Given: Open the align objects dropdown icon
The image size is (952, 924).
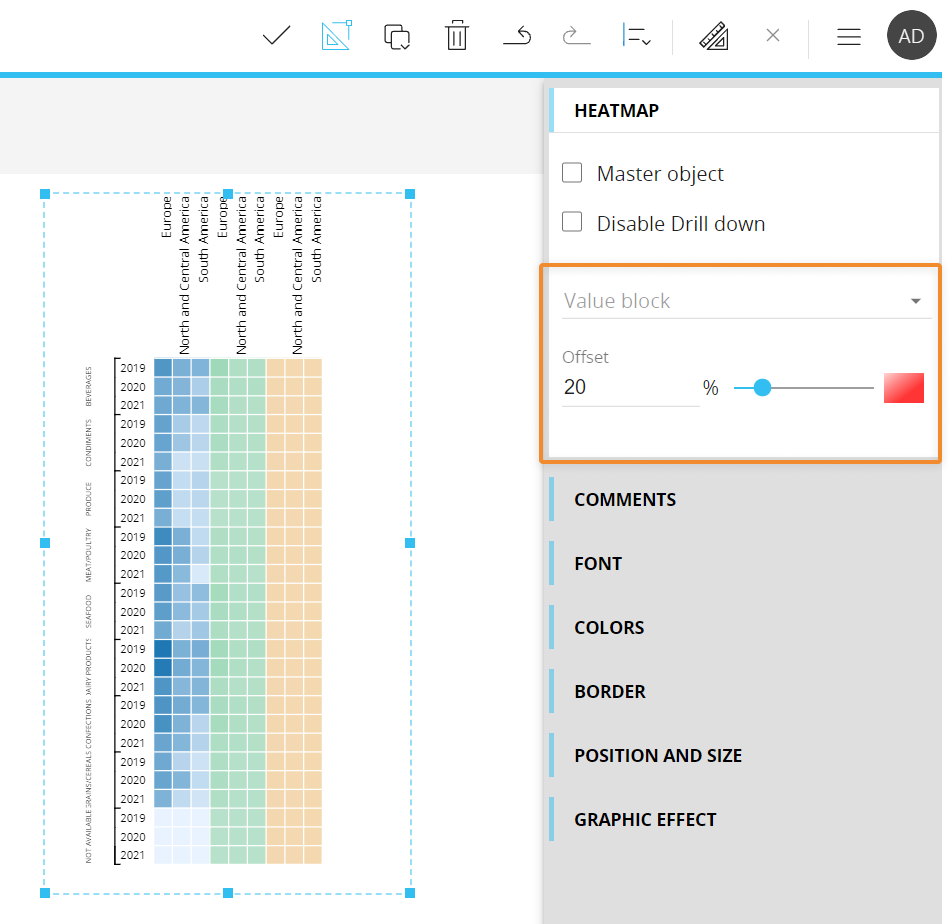Looking at the screenshot, I should [636, 37].
